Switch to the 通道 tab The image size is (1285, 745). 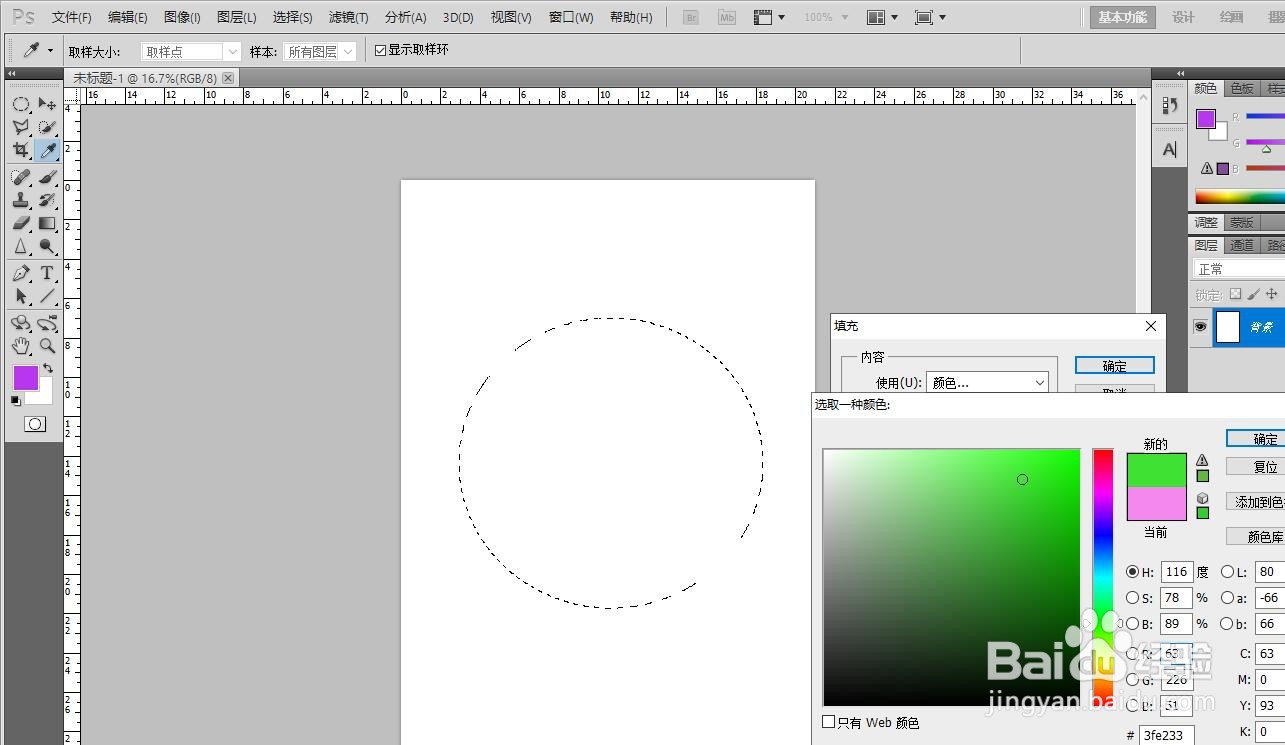[x=1242, y=245]
